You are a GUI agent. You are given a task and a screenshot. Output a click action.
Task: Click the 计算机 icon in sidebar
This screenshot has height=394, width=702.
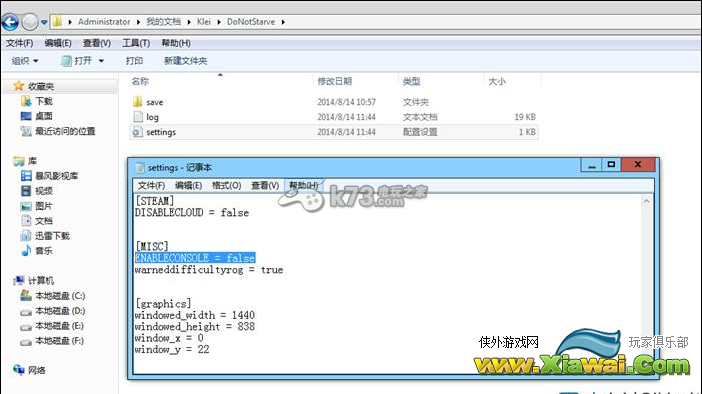(x=19, y=281)
